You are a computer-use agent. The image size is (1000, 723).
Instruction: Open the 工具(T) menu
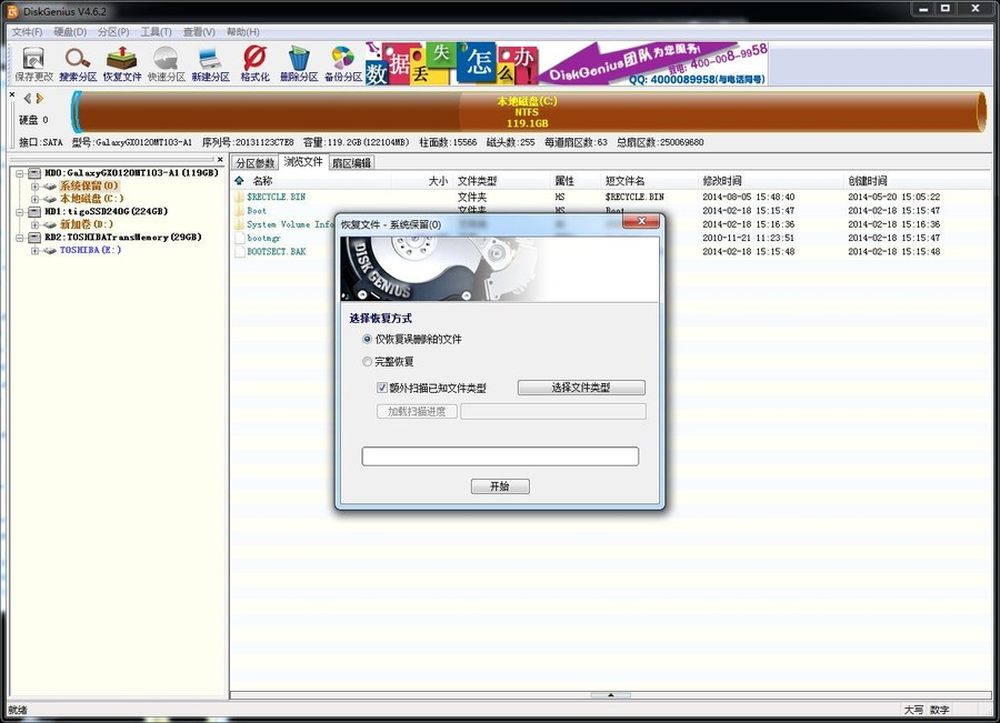point(156,31)
